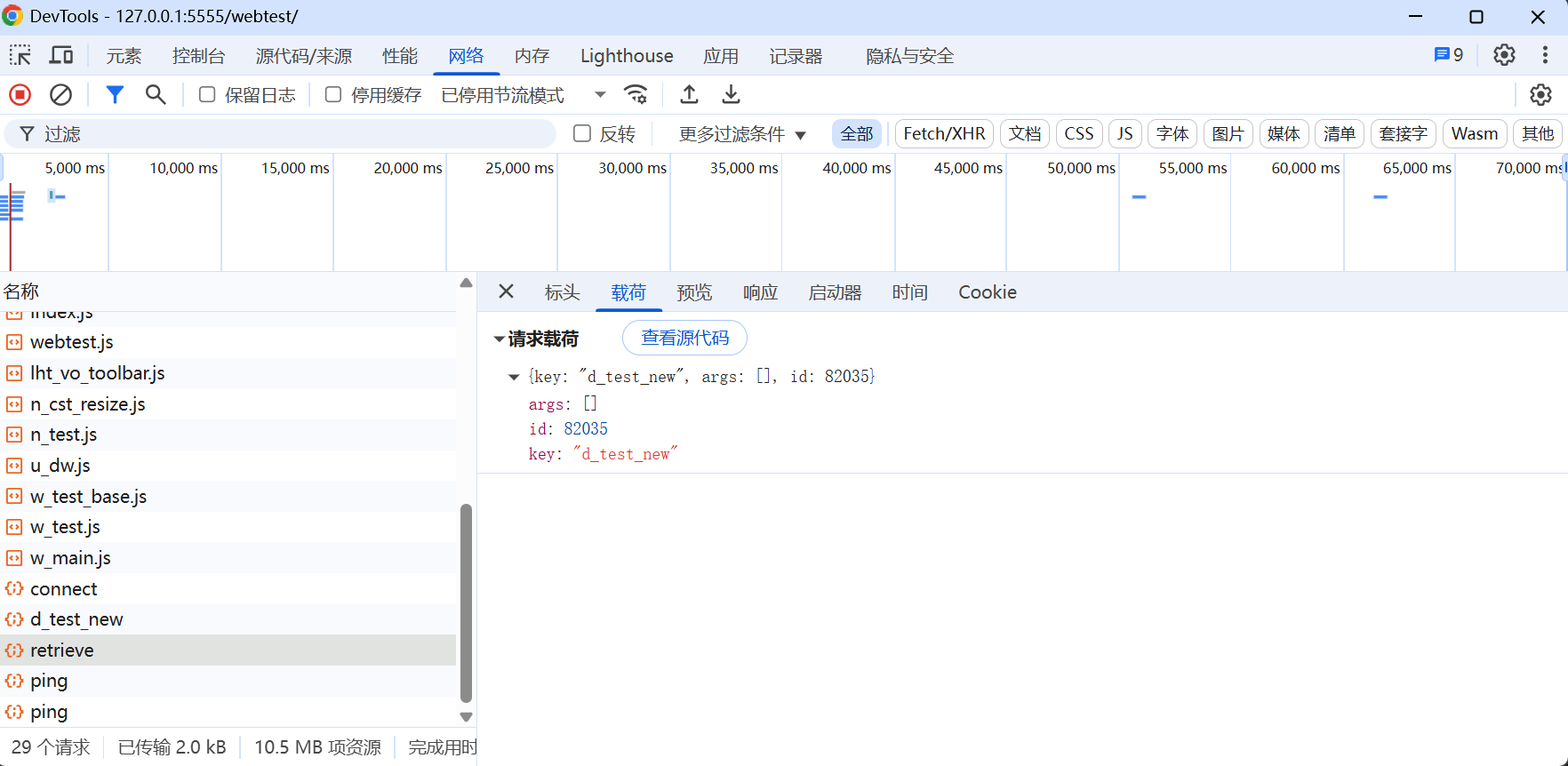
Task: Stop recording network log
Action: 20,94
